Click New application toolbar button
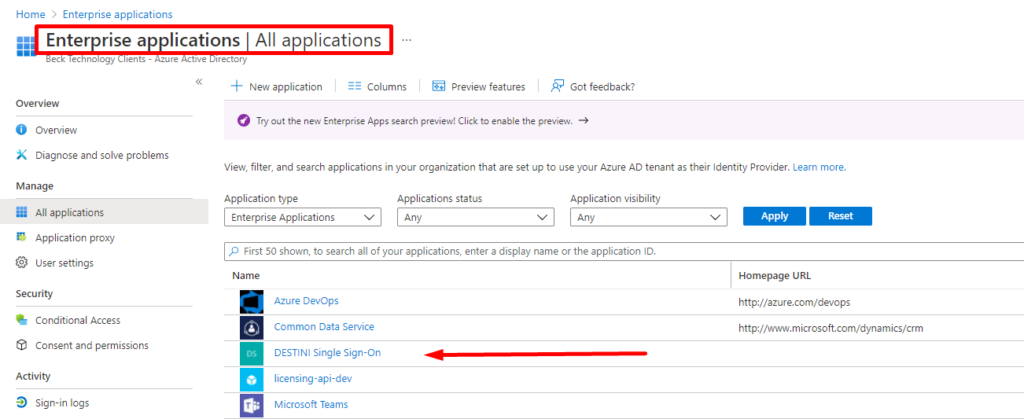The width and height of the screenshot is (1024, 419). [x=277, y=86]
